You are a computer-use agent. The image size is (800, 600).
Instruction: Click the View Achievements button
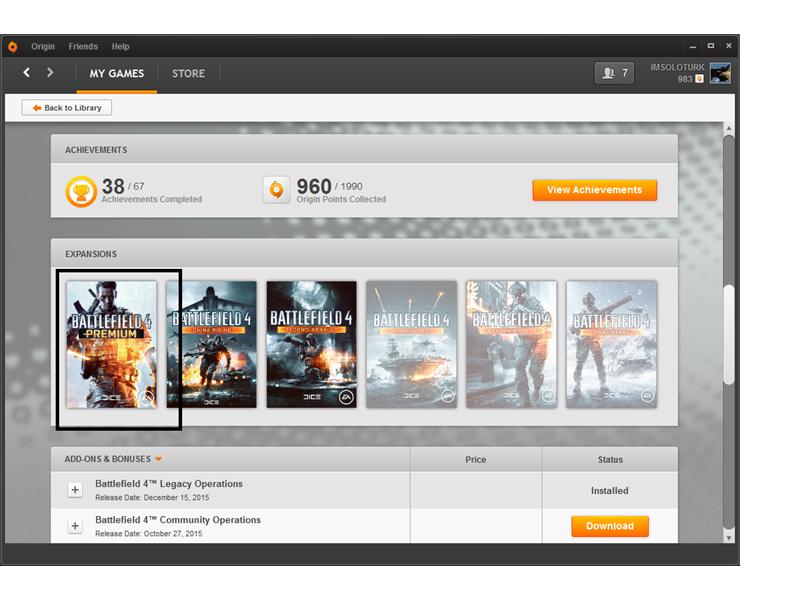click(594, 190)
